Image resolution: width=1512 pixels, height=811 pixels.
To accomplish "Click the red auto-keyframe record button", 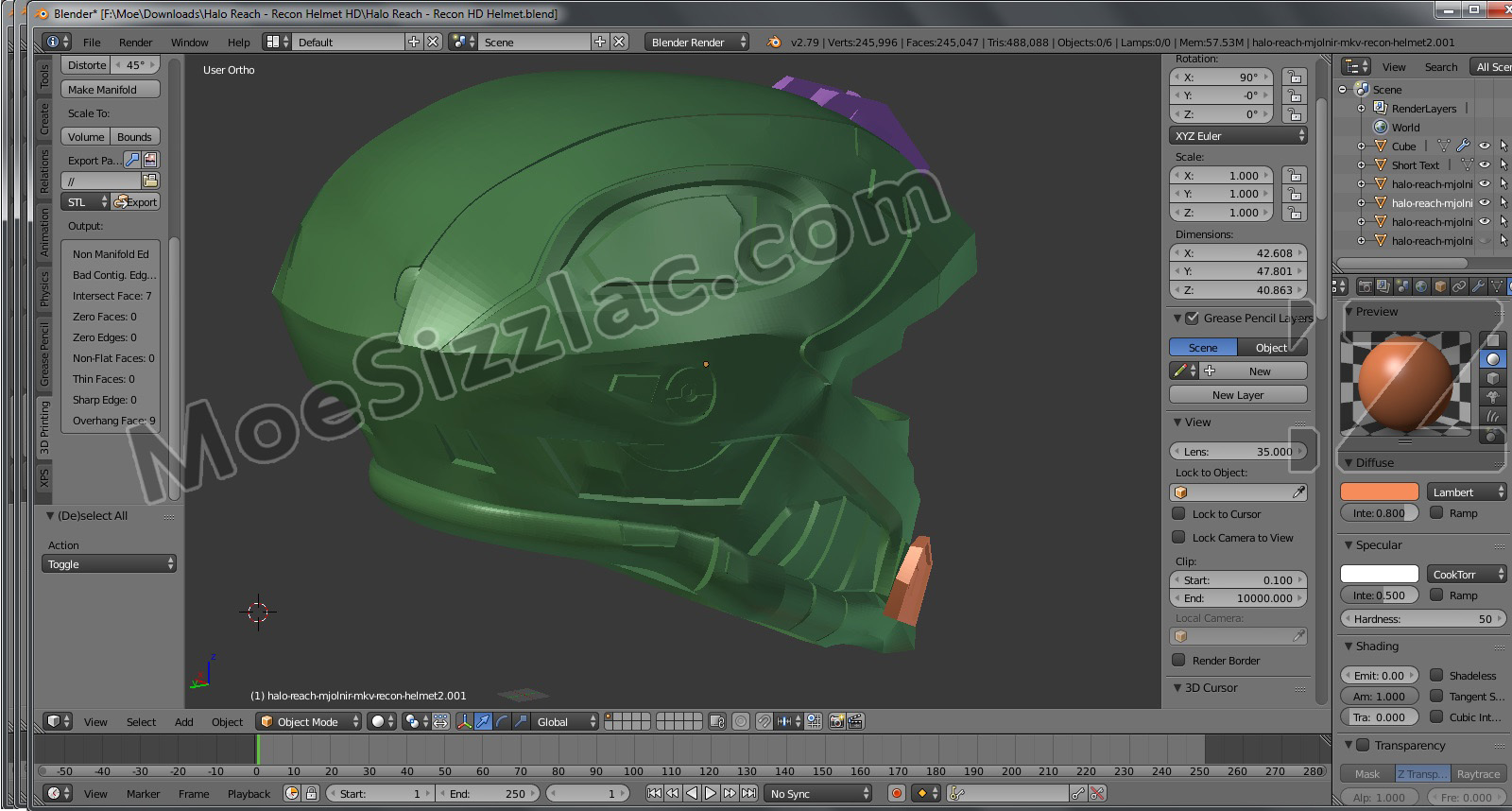I will (x=896, y=793).
